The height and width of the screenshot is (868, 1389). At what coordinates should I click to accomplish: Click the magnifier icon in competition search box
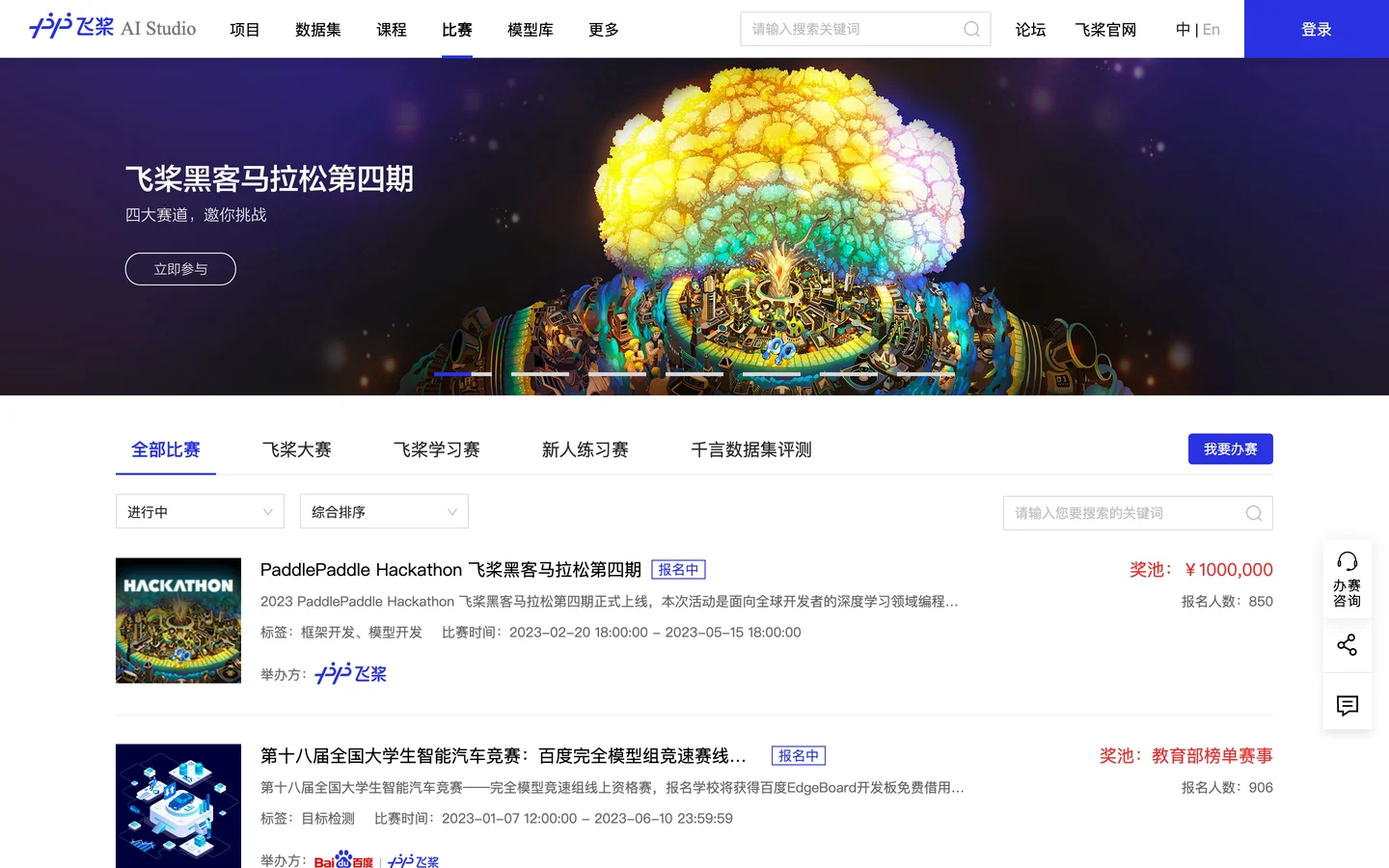pos(1253,513)
